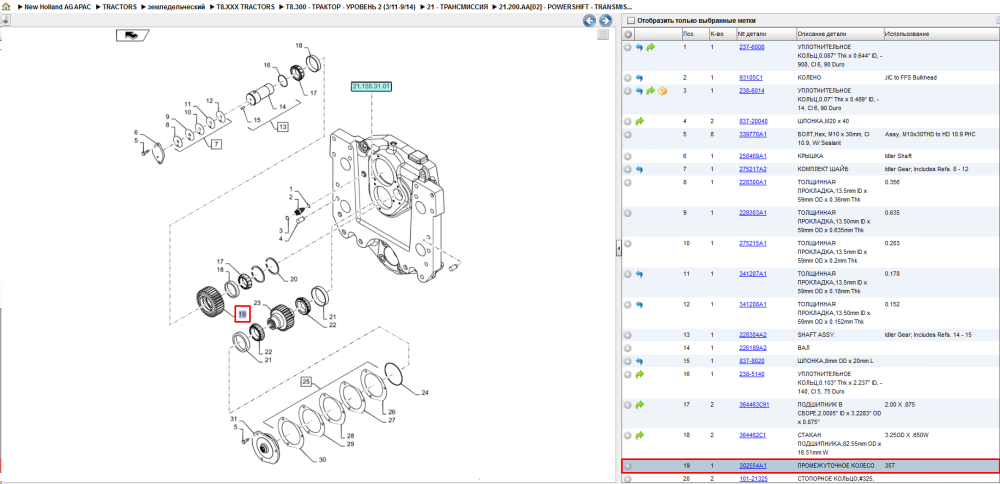Go to the next diagram with right arrow
This screenshot has width=1000, height=484.
pyautogui.click(x=605, y=20)
